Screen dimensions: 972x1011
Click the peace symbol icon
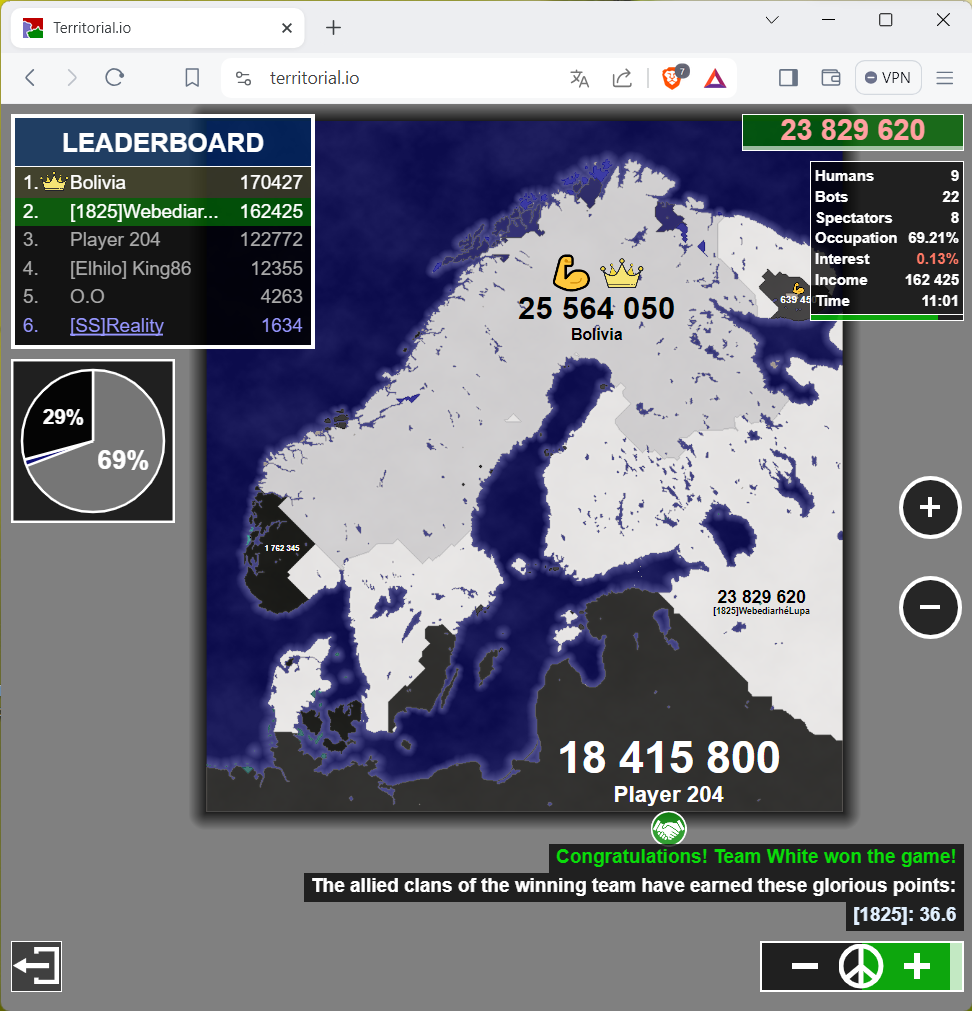click(861, 966)
